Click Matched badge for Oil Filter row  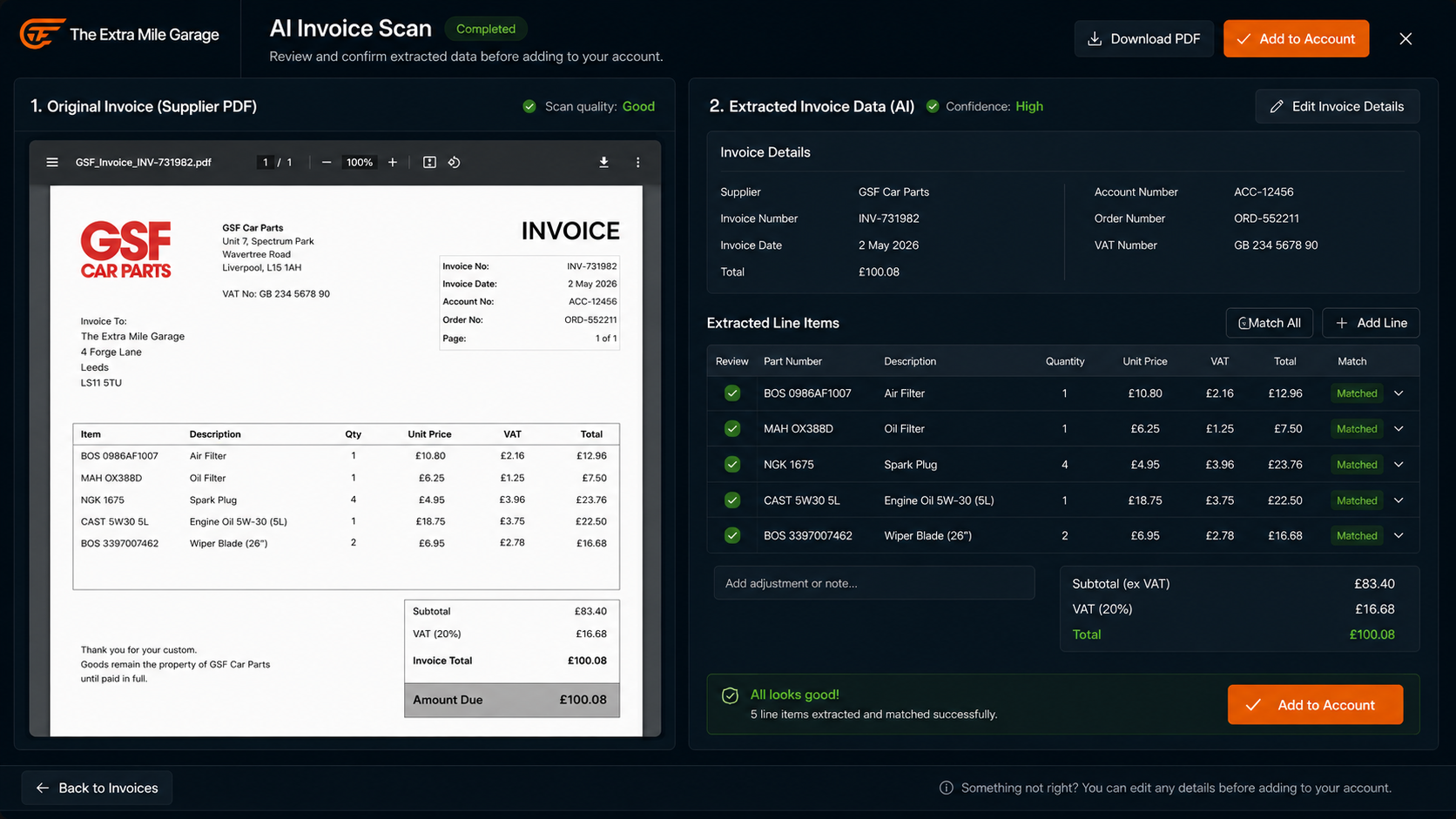coord(1357,429)
